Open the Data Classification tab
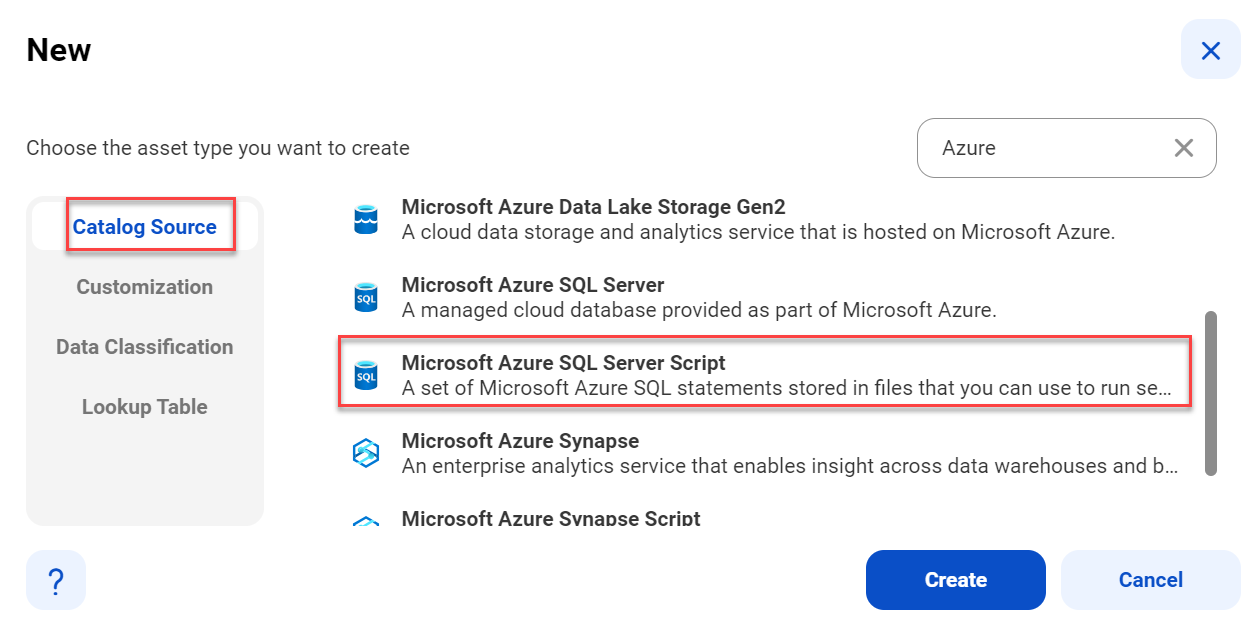The image size is (1254, 629). click(x=145, y=347)
